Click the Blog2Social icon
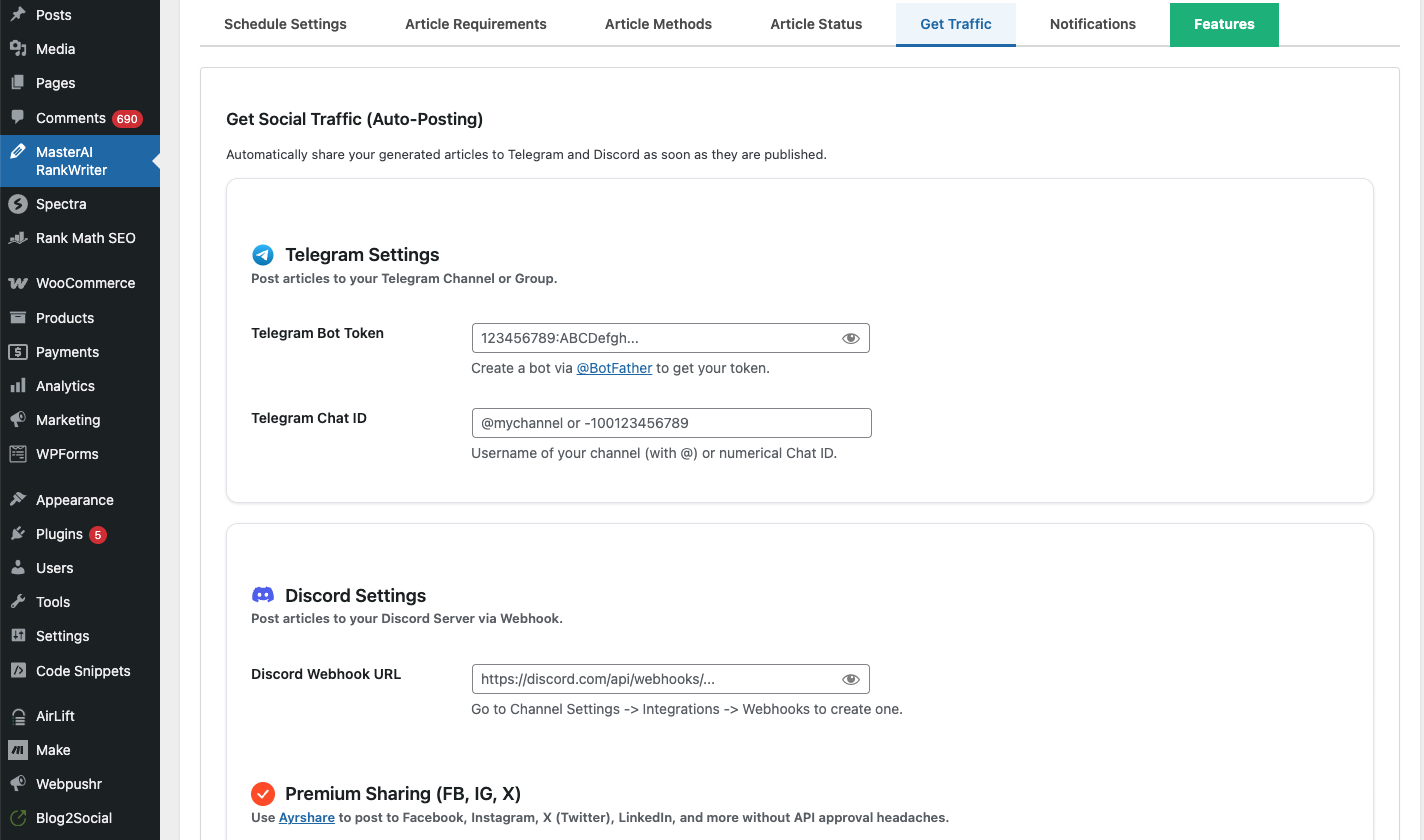Image resolution: width=1424 pixels, height=840 pixels. point(18,818)
